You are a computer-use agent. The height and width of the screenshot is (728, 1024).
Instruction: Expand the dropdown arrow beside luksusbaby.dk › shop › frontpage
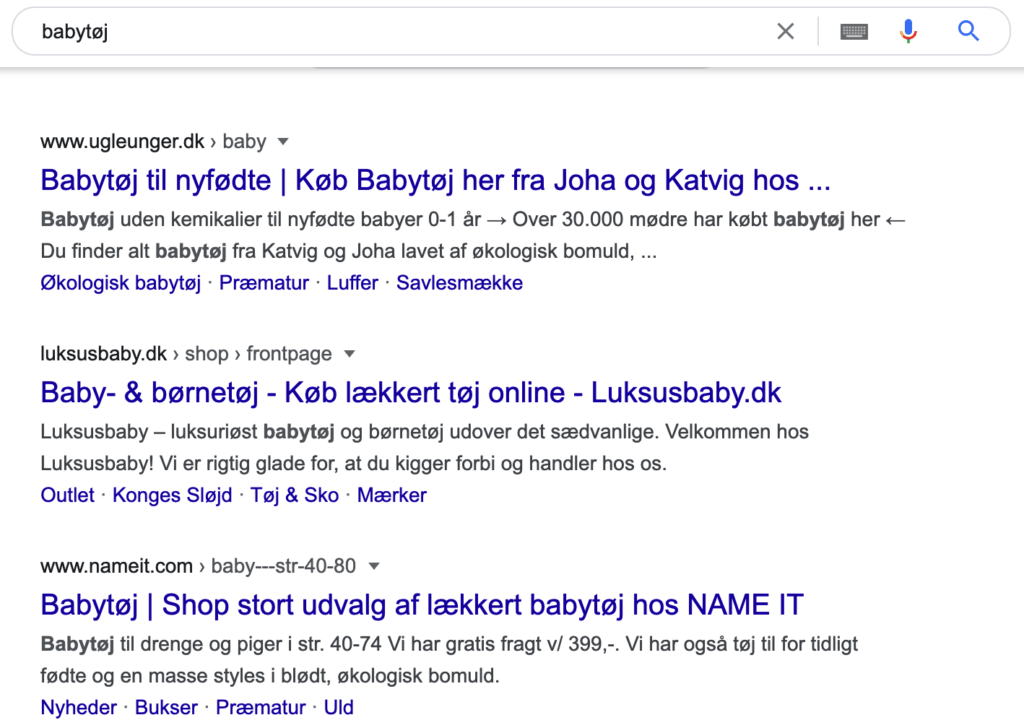tap(349, 354)
